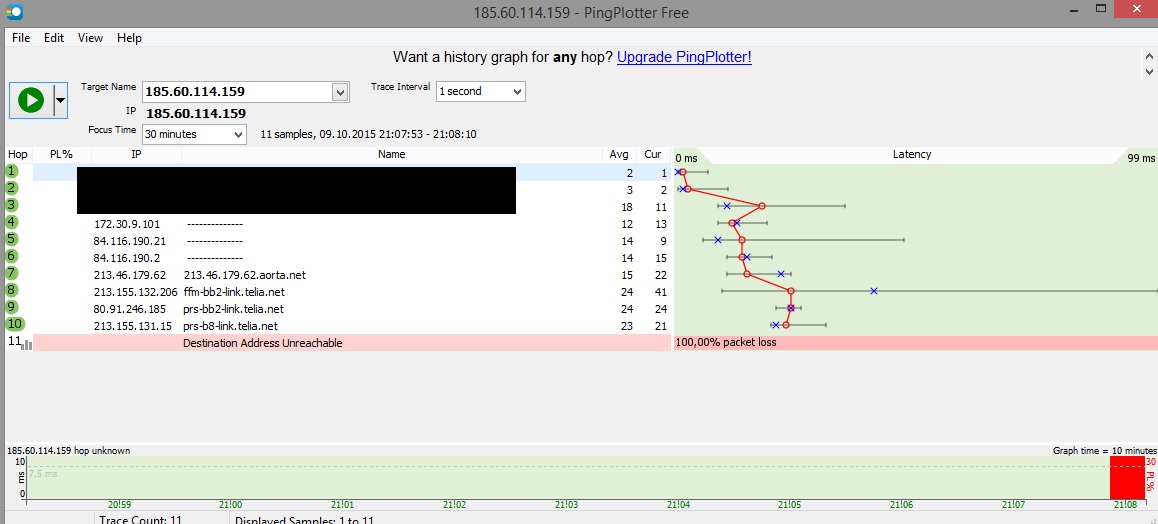1158x524 pixels.
Task: Select the Destination Address Unreachable row
Action: [352, 342]
